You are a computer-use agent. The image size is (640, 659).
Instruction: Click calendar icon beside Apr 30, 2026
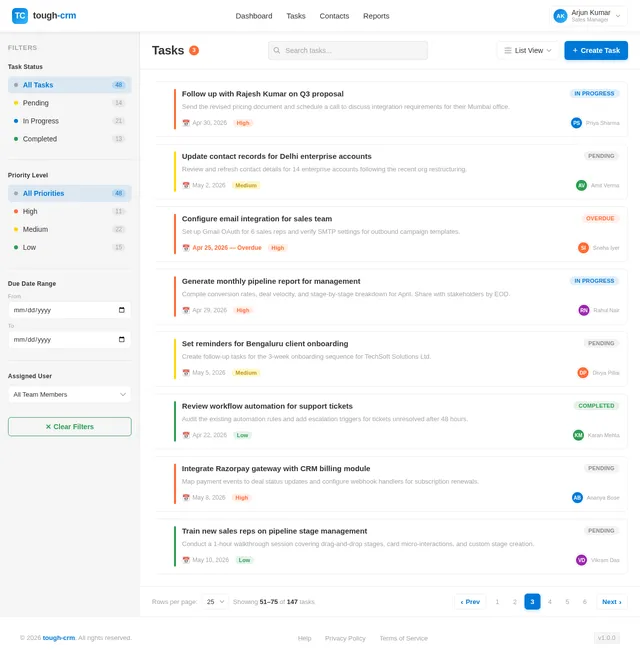pos(186,123)
